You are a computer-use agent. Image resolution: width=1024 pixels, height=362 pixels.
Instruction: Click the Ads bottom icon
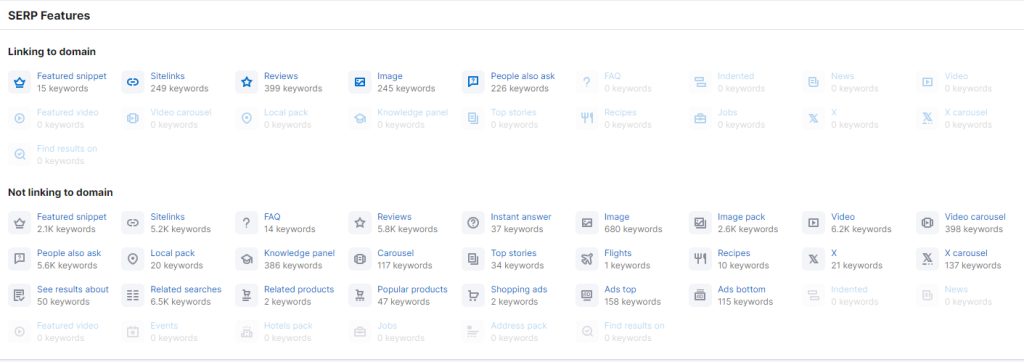coord(700,295)
